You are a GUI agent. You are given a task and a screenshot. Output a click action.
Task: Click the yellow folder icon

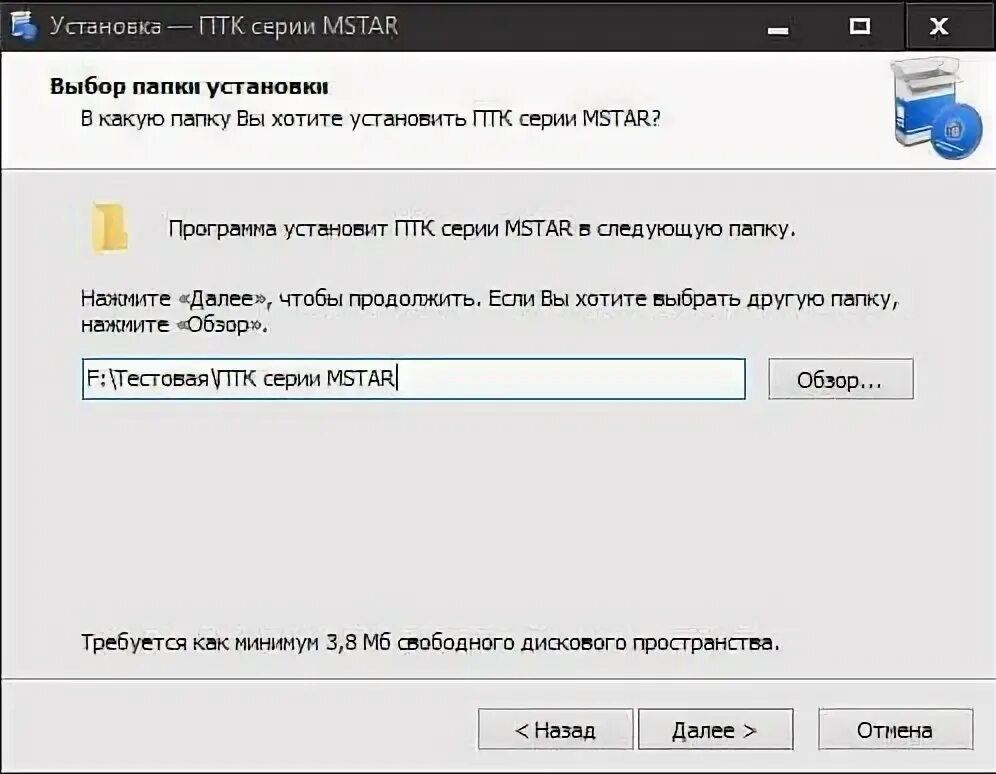tap(109, 227)
